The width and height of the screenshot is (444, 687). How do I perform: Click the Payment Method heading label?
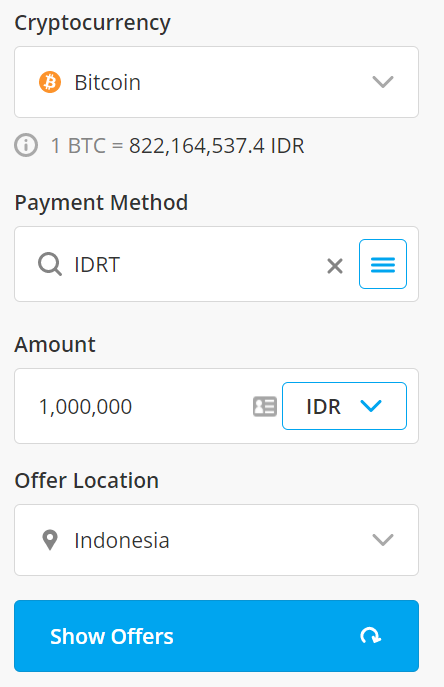(x=101, y=203)
